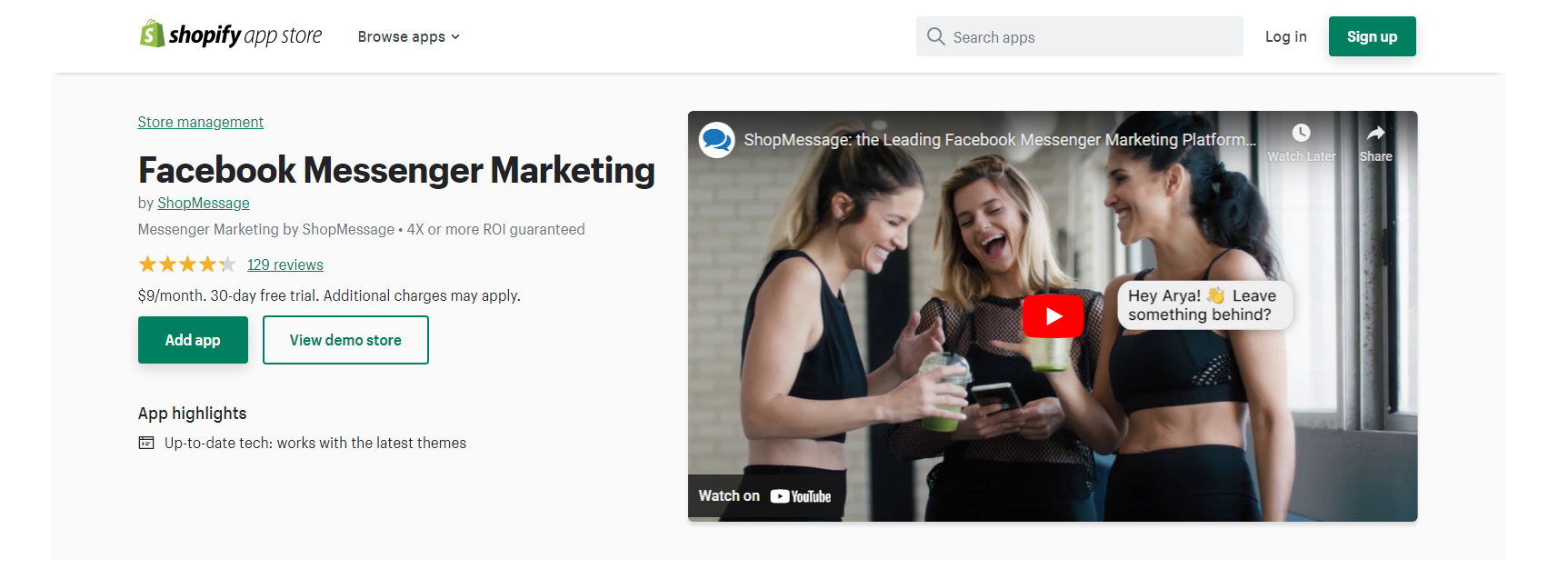Click the Search apps input field

click(1079, 36)
